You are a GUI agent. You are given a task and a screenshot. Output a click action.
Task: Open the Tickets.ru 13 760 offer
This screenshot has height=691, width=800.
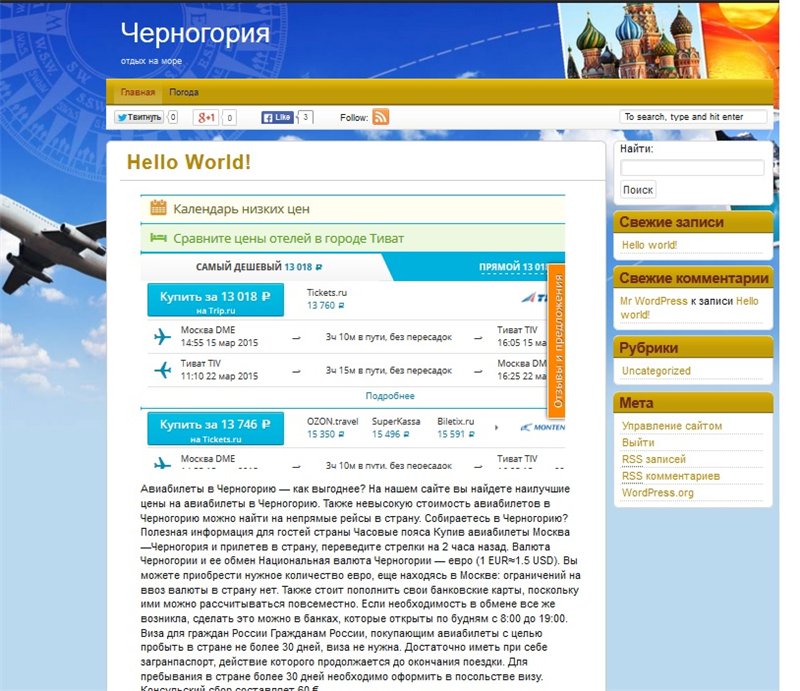click(327, 299)
